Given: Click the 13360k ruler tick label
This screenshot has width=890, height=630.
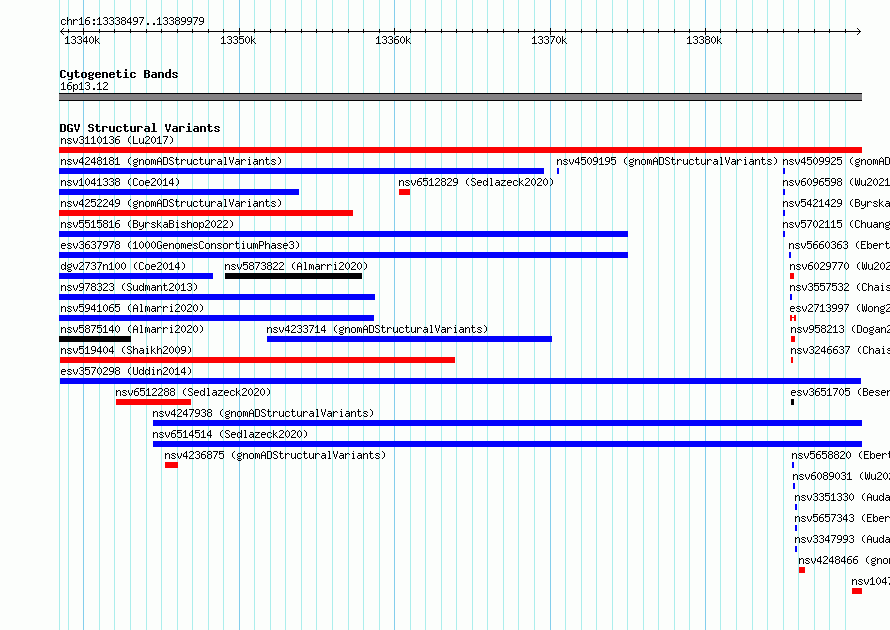Looking at the screenshot, I should point(393,40).
